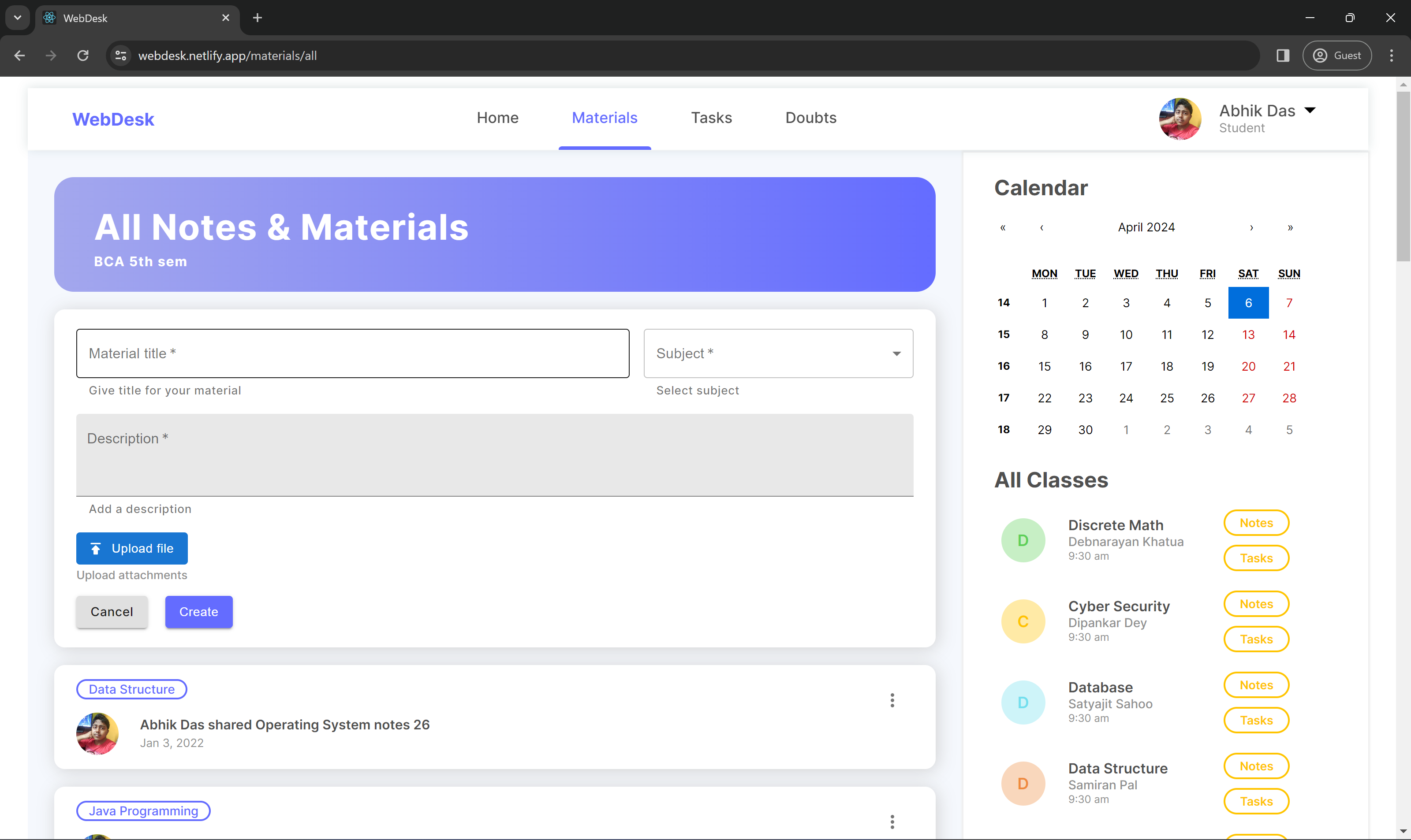Click the orange D avatar for Data Structure class
1411x840 pixels.
[1023, 784]
